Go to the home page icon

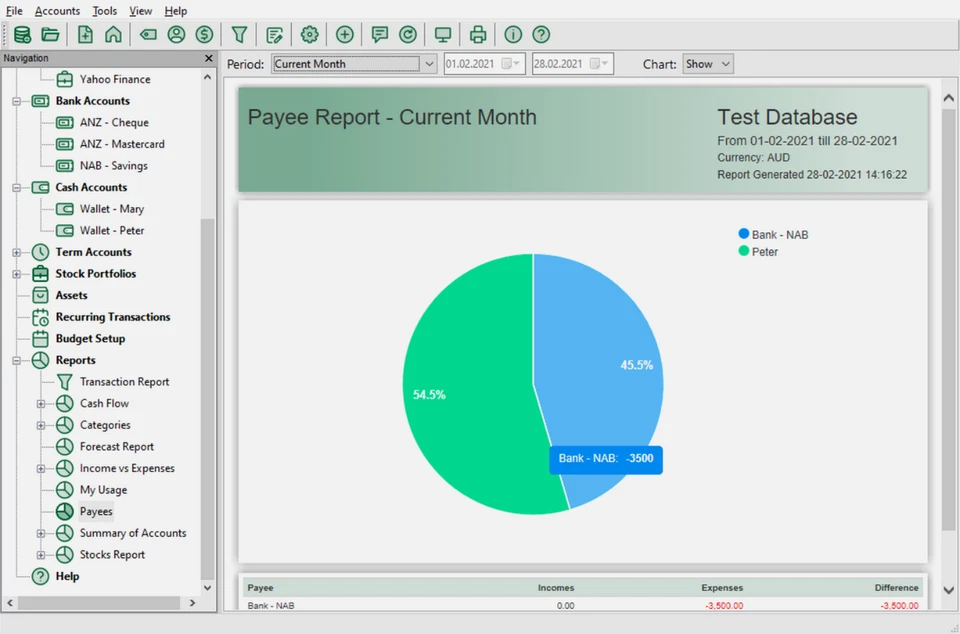point(113,35)
